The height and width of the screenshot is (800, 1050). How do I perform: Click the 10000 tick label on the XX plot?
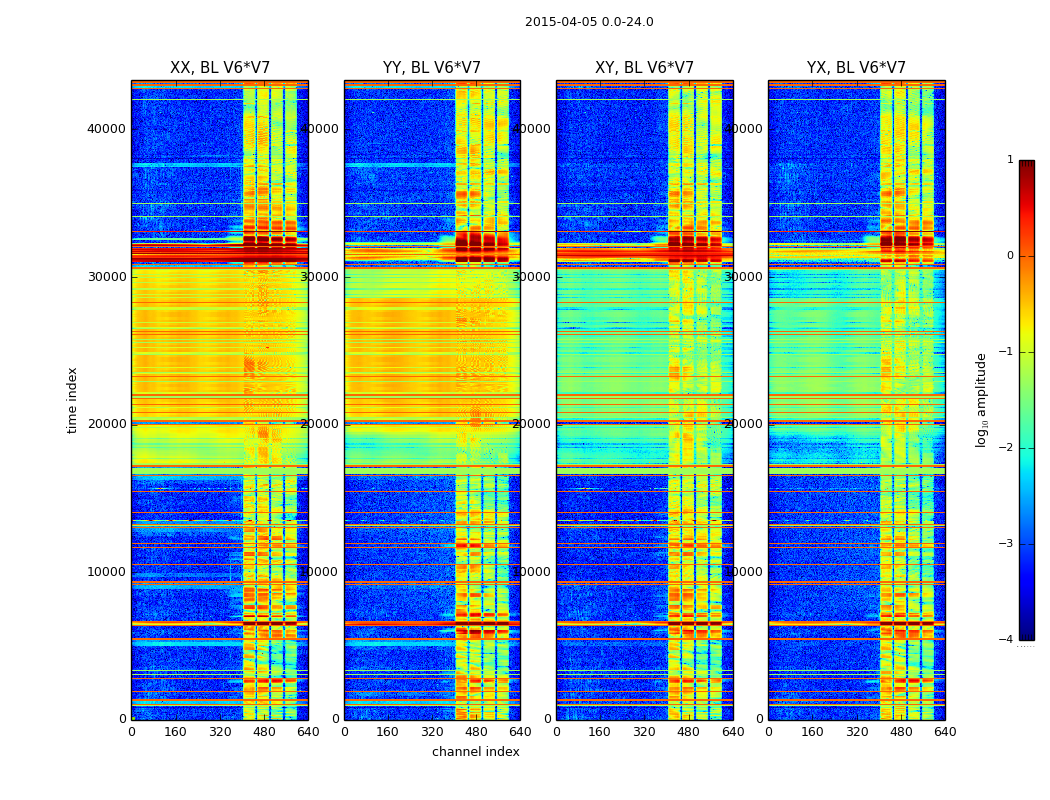pyautogui.click(x=106, y=571)
